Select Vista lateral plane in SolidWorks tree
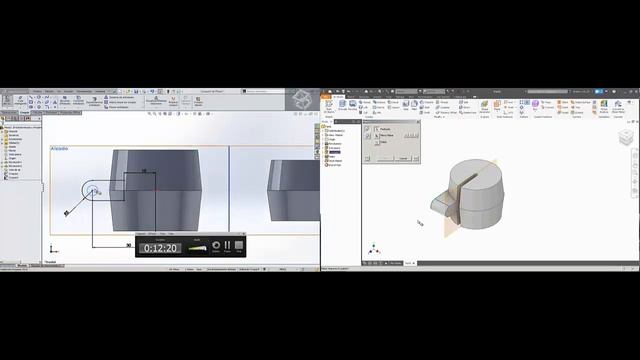This screenshot has height=360, width=640. 13,154
